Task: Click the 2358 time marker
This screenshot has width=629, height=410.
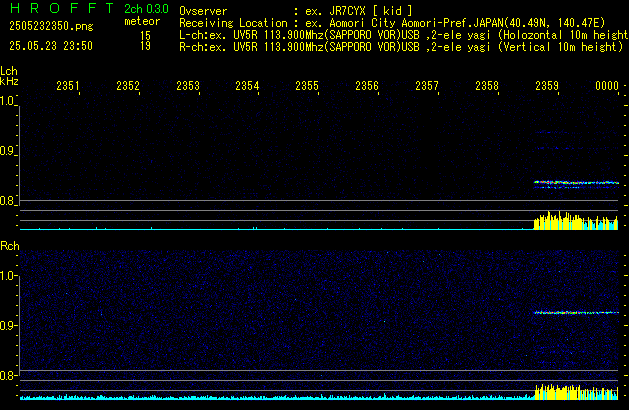Action: pos(487,86)
